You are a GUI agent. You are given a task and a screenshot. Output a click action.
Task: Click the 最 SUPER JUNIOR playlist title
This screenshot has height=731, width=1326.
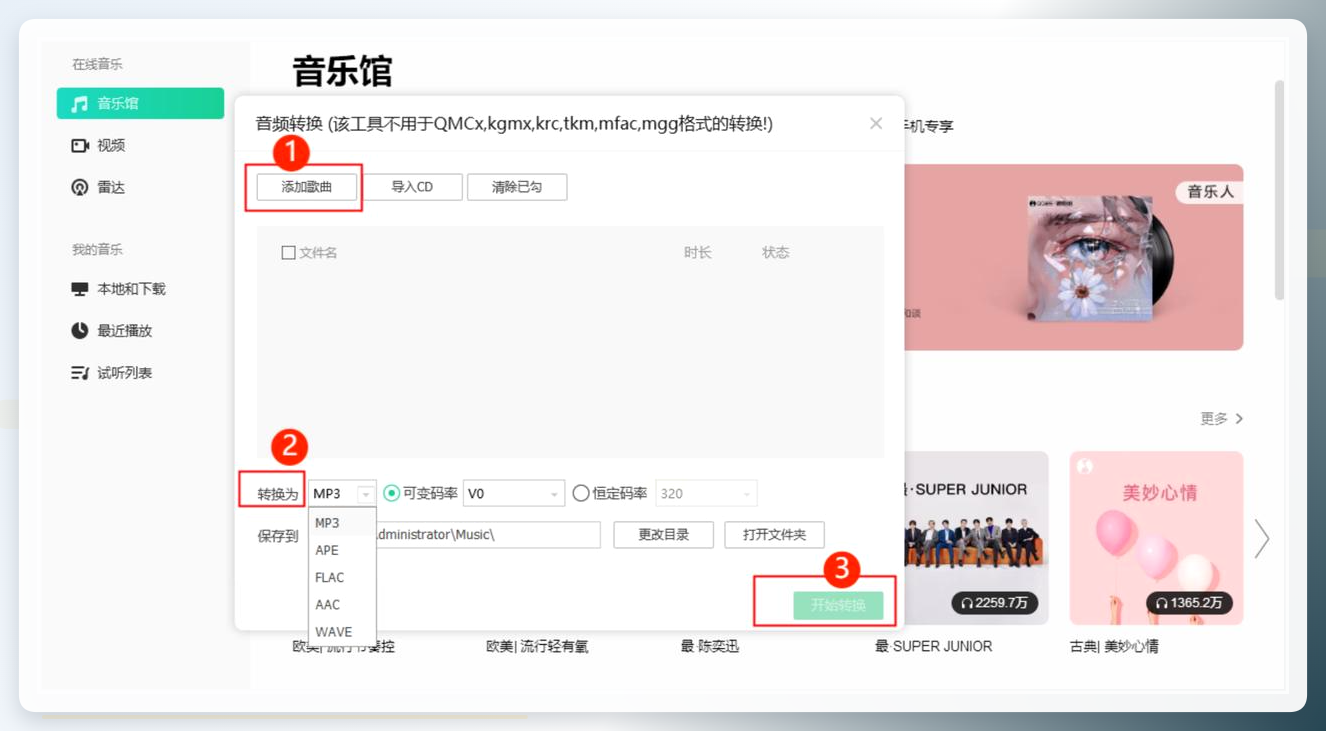click(x=934, y=647)
